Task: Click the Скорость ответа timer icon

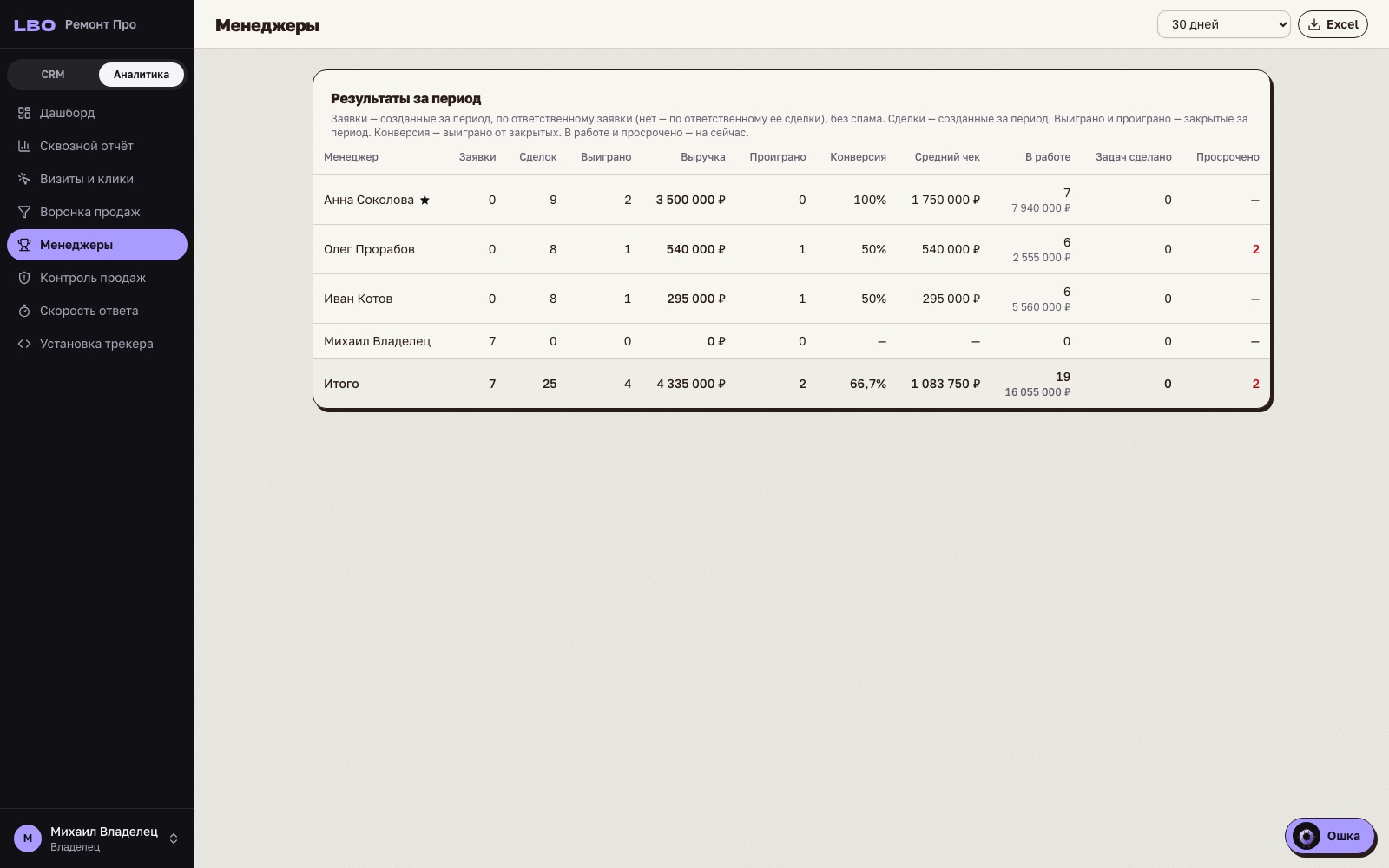Action: (x=24, y=311)
